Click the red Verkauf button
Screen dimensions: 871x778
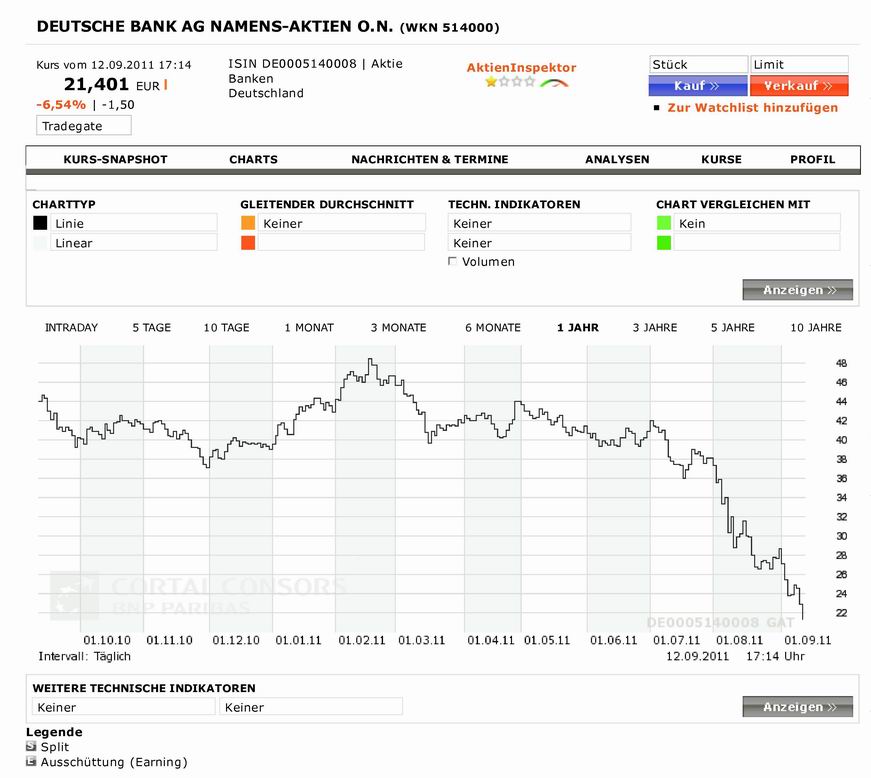click(799, 86)
